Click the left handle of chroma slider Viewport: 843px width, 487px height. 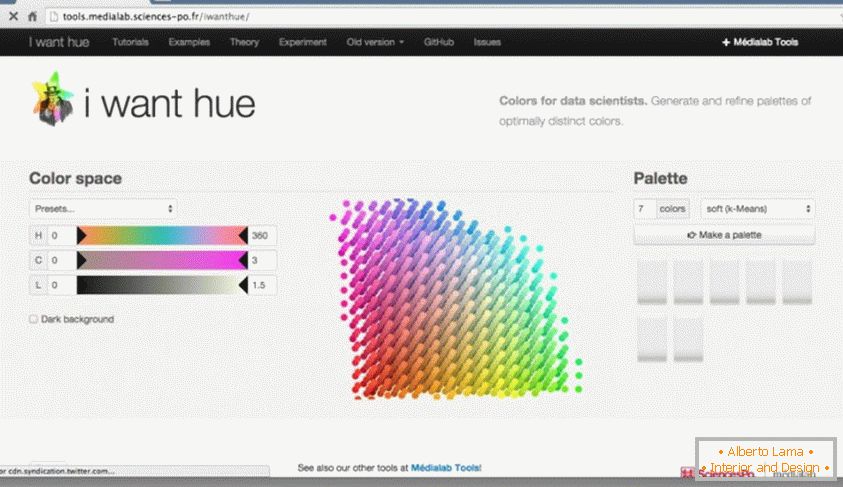pyautogui.click(x=81, y=260)
